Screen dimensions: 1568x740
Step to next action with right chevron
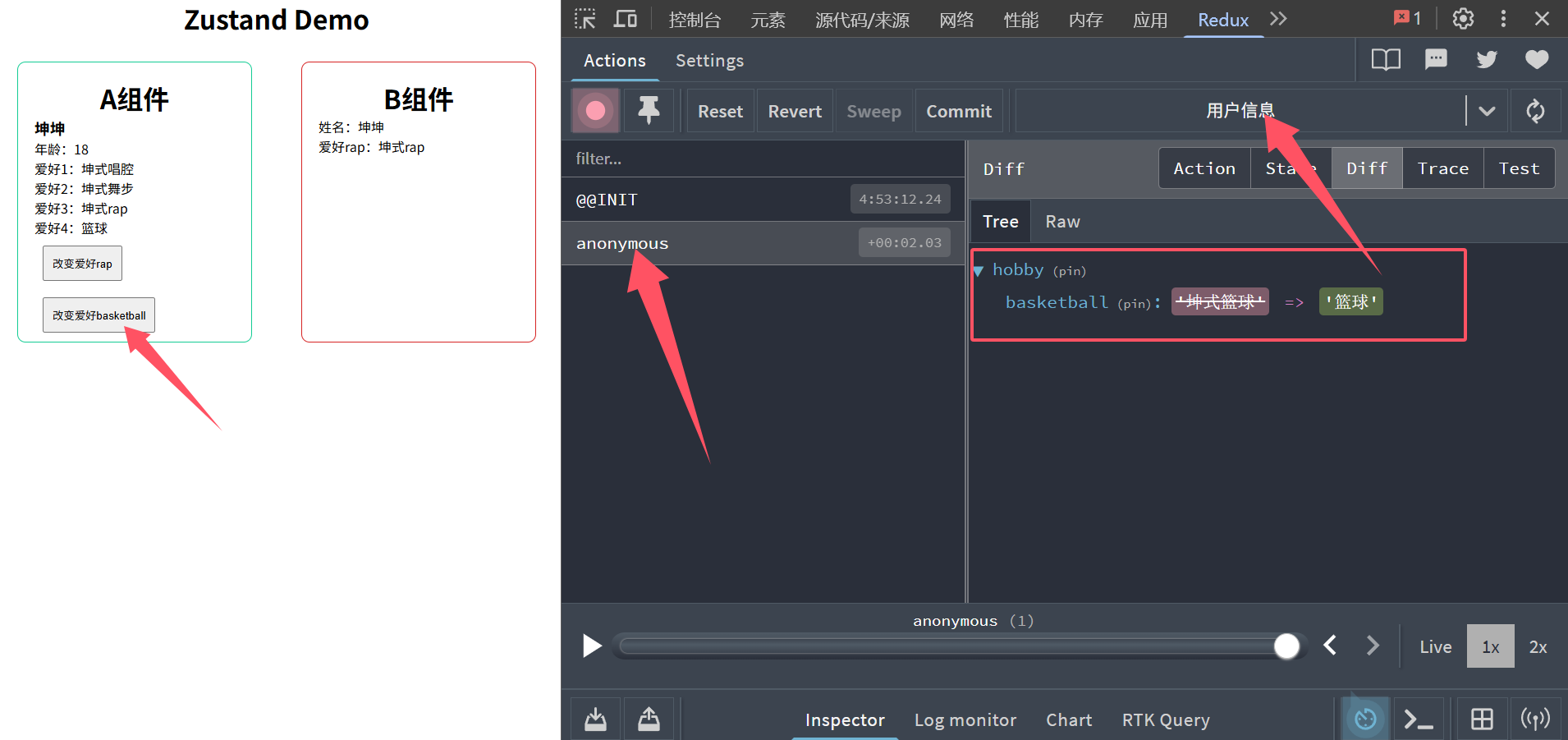(1372, 646)
